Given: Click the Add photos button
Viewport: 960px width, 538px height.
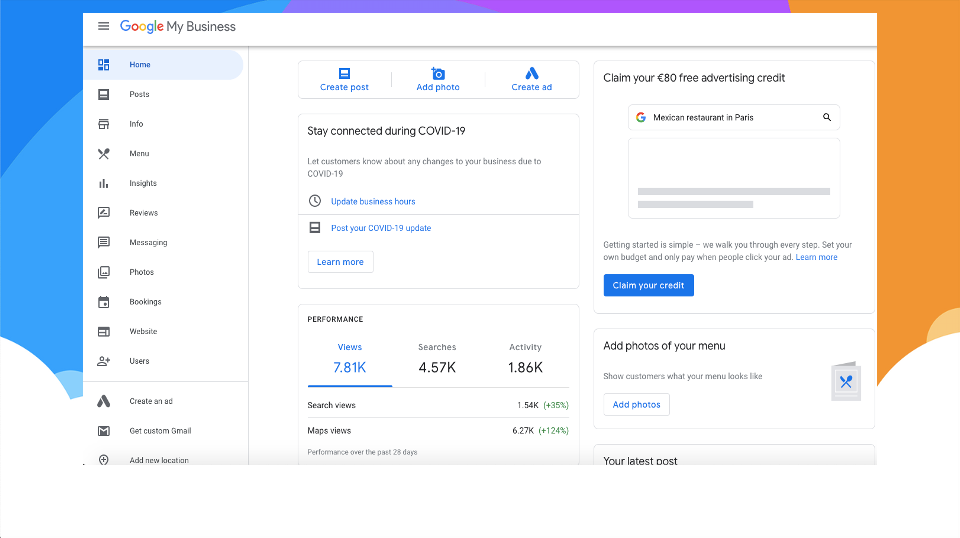Looking at the screenshot, I should click(637, 405).
